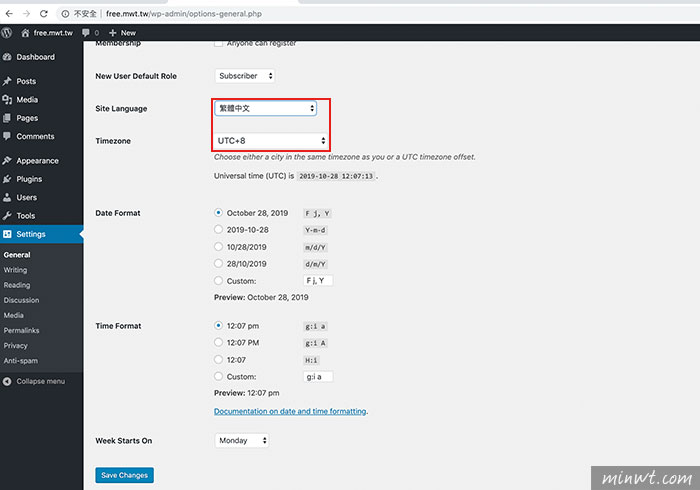Select 10/28/2019 date format
Image resolution: width=700 pixels, height=490 pixels.
pos(218,246)
